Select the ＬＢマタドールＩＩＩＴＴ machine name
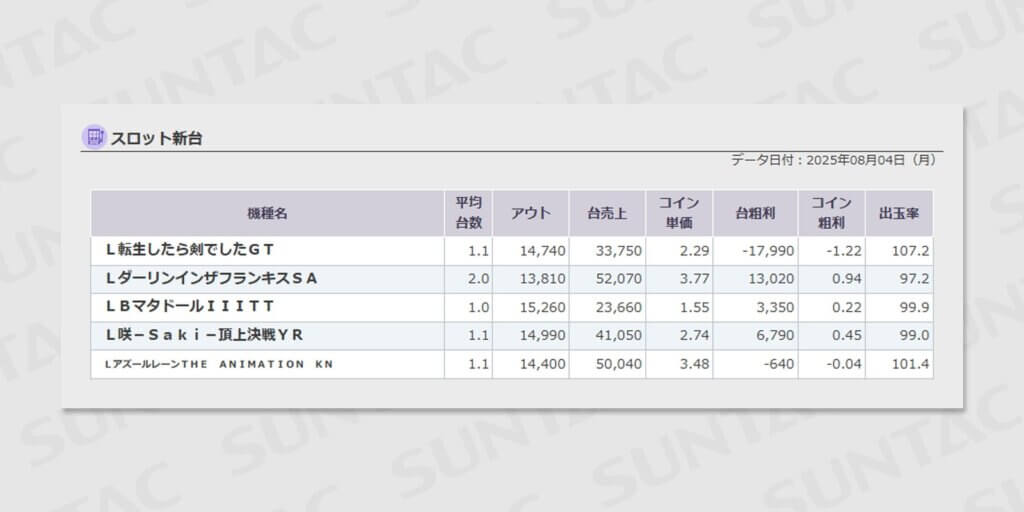The width and height of the screenshot is (1024, 512). pos(189,306)
